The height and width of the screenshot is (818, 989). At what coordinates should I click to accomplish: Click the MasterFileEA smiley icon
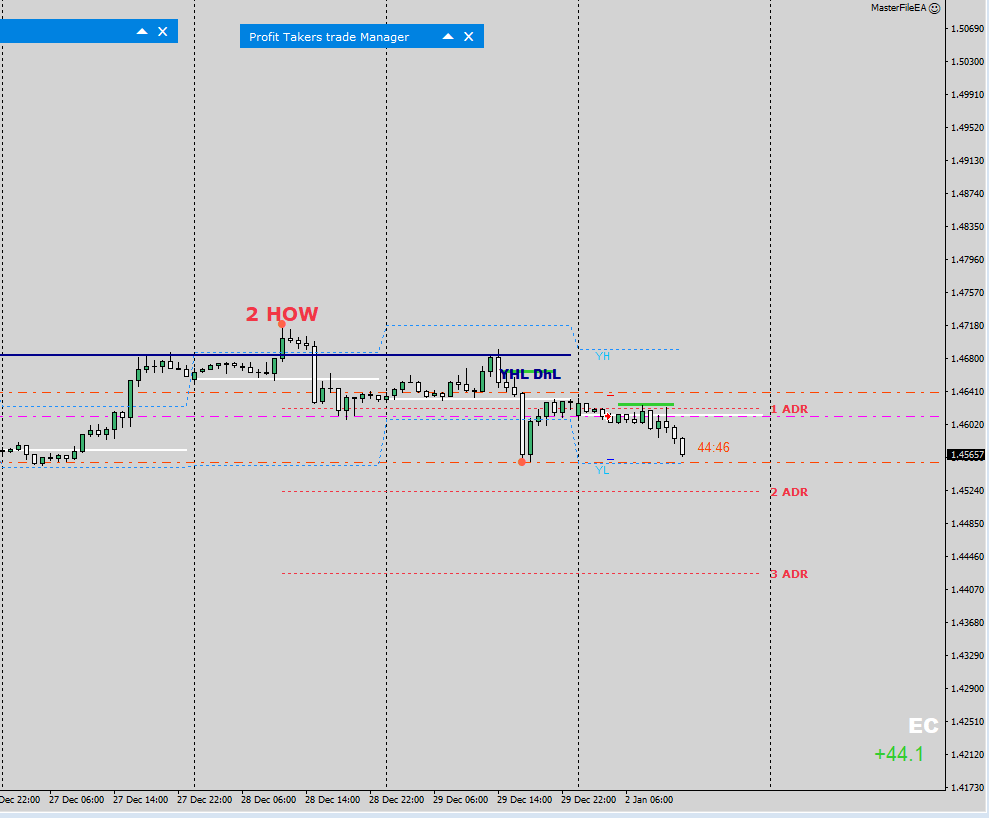pos(935,8)
